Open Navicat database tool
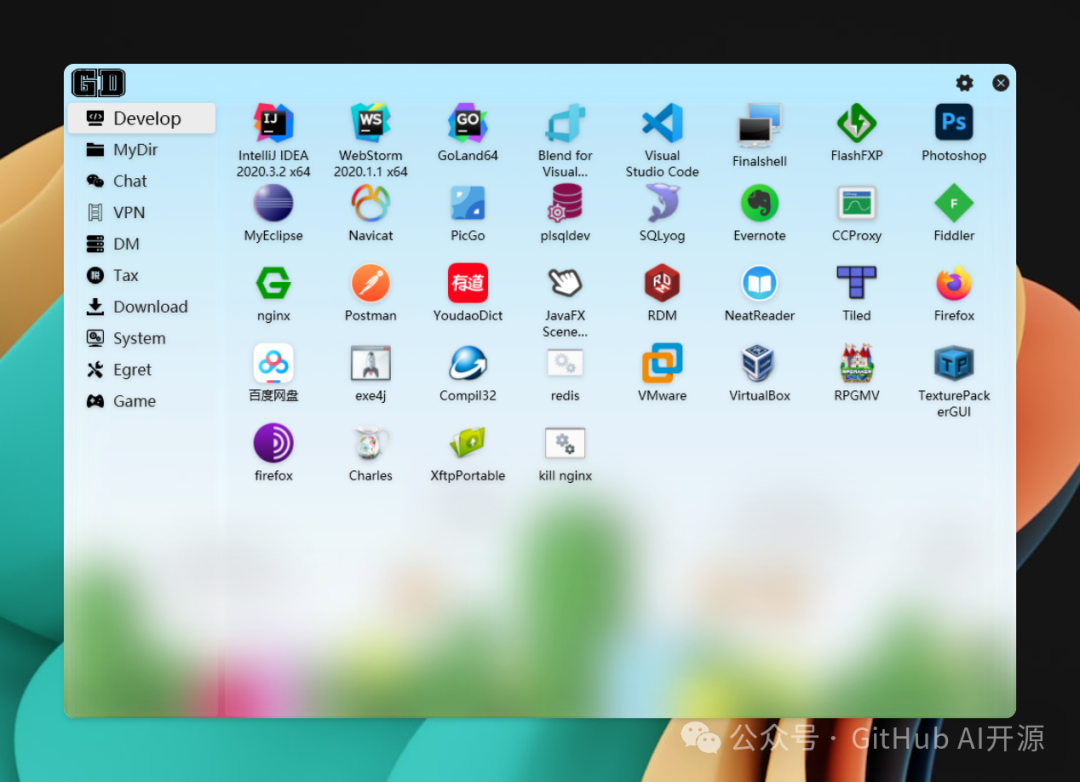 pos(371,203)
